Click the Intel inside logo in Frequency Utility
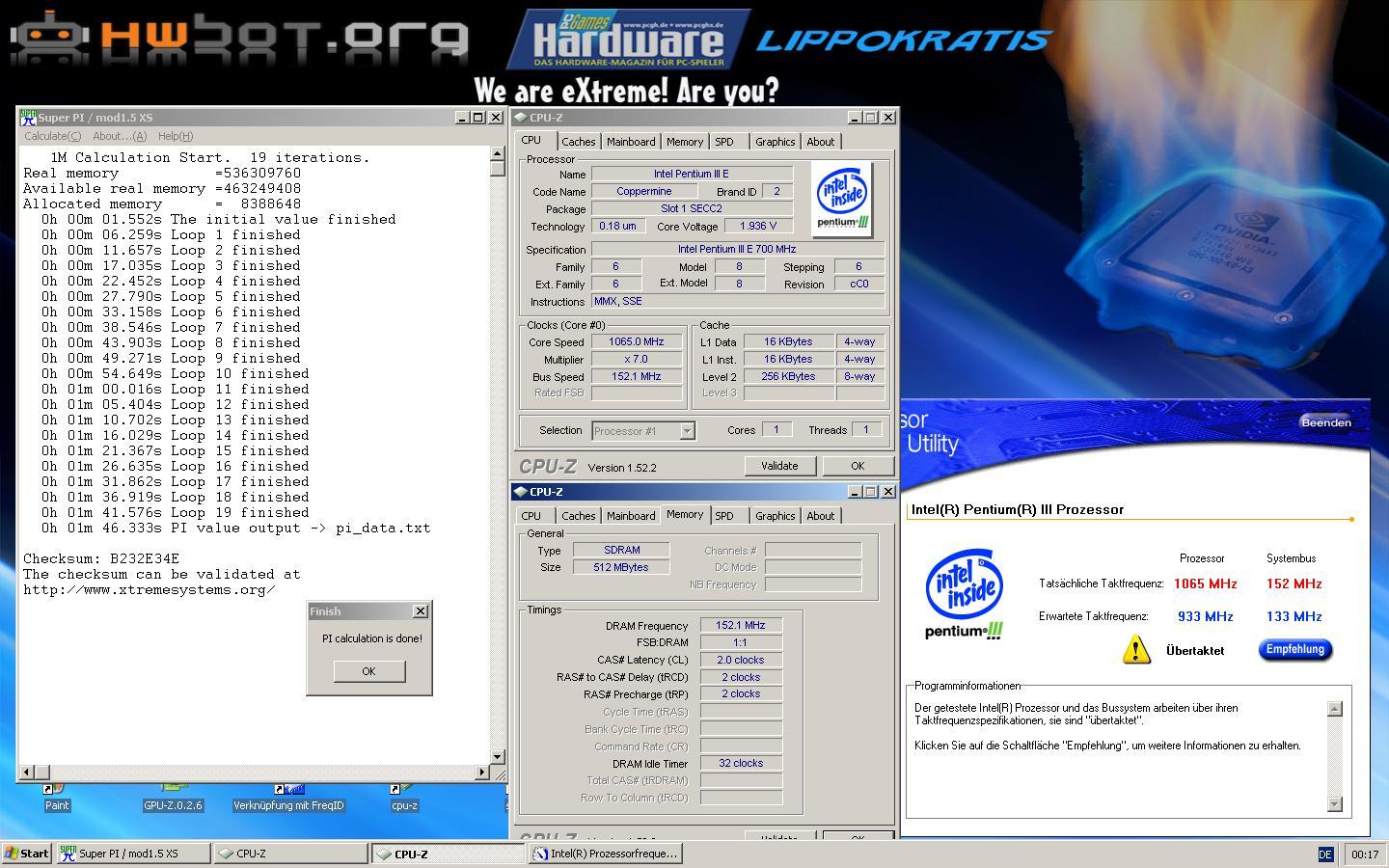This screenshot has width=1389, height=868. pyautogui.click(x=964, y=595)
